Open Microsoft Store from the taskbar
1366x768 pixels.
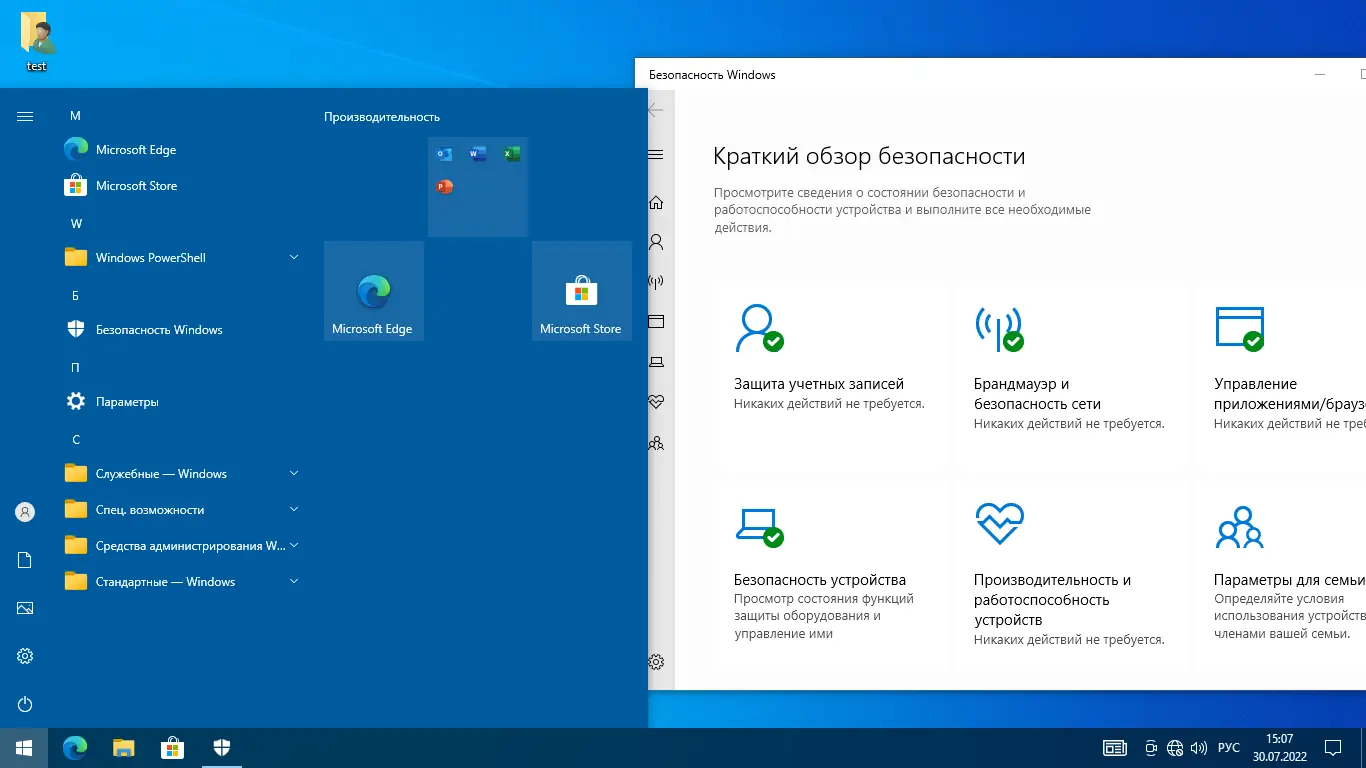click(x=172, y=747)
